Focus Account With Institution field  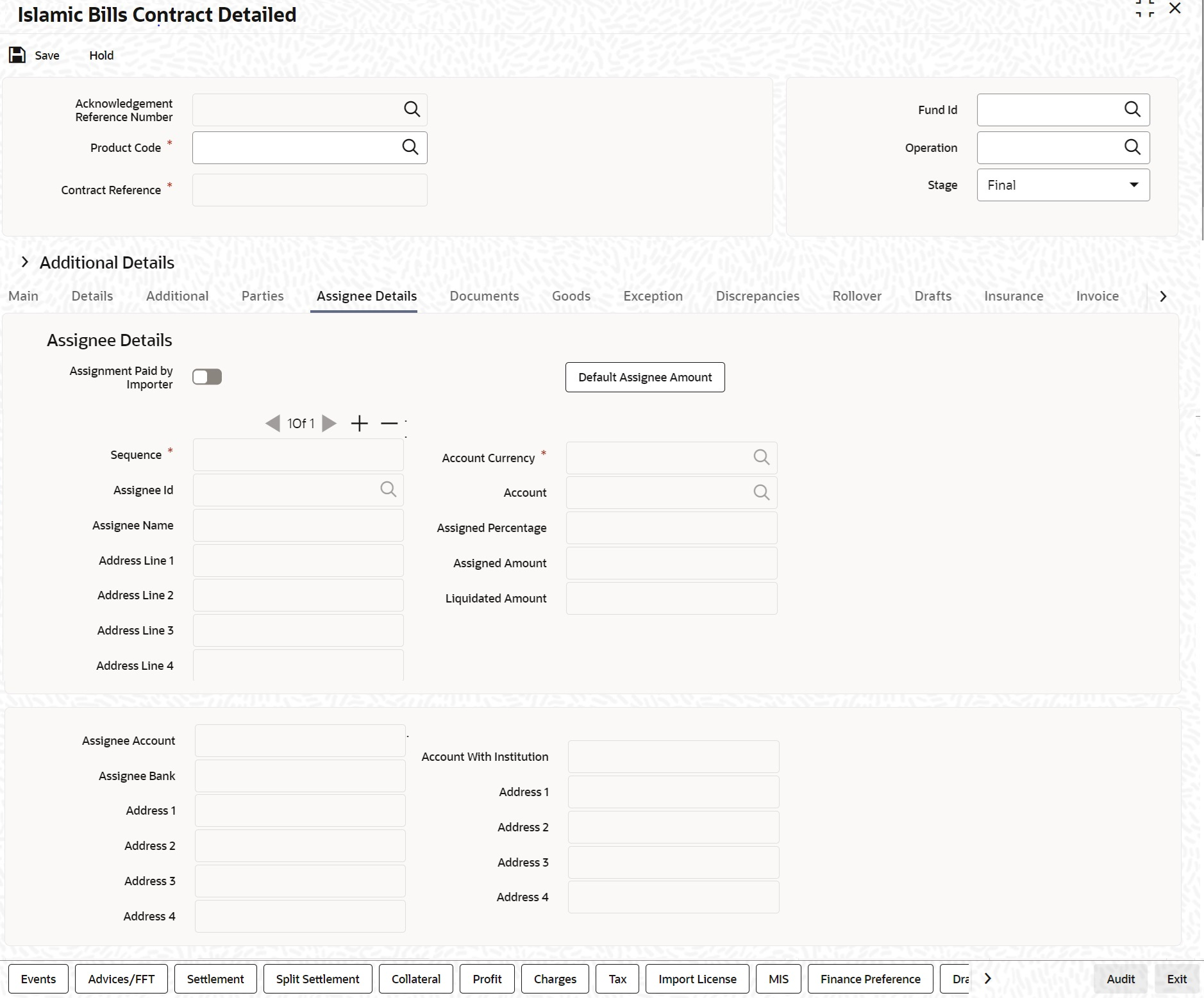point(674,757)
